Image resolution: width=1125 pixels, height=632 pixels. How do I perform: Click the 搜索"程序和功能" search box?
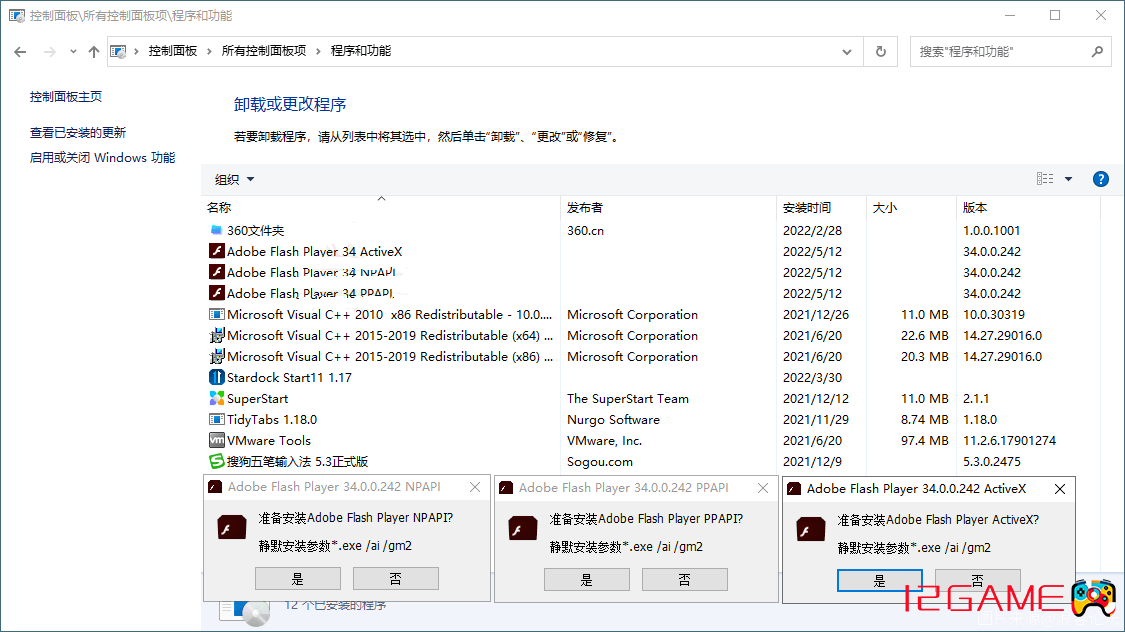pyautogui.click(x=1011, y=52)
